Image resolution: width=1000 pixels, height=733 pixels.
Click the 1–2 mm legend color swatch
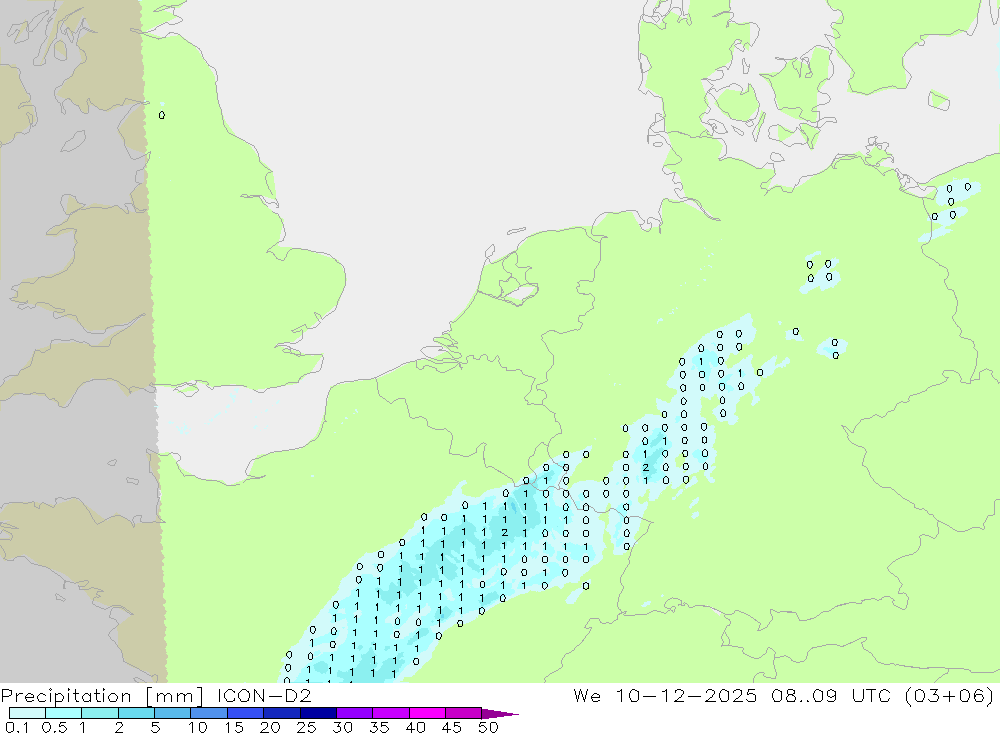coord(100,713)
